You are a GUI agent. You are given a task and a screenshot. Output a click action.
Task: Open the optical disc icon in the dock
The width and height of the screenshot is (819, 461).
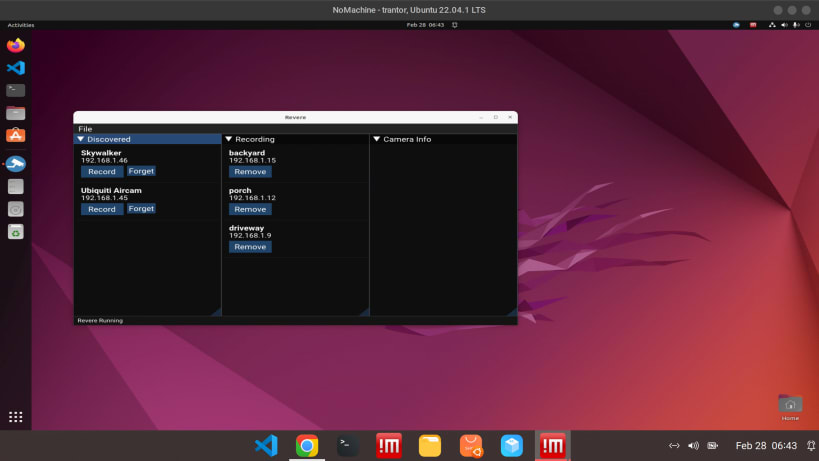[16, 209]
